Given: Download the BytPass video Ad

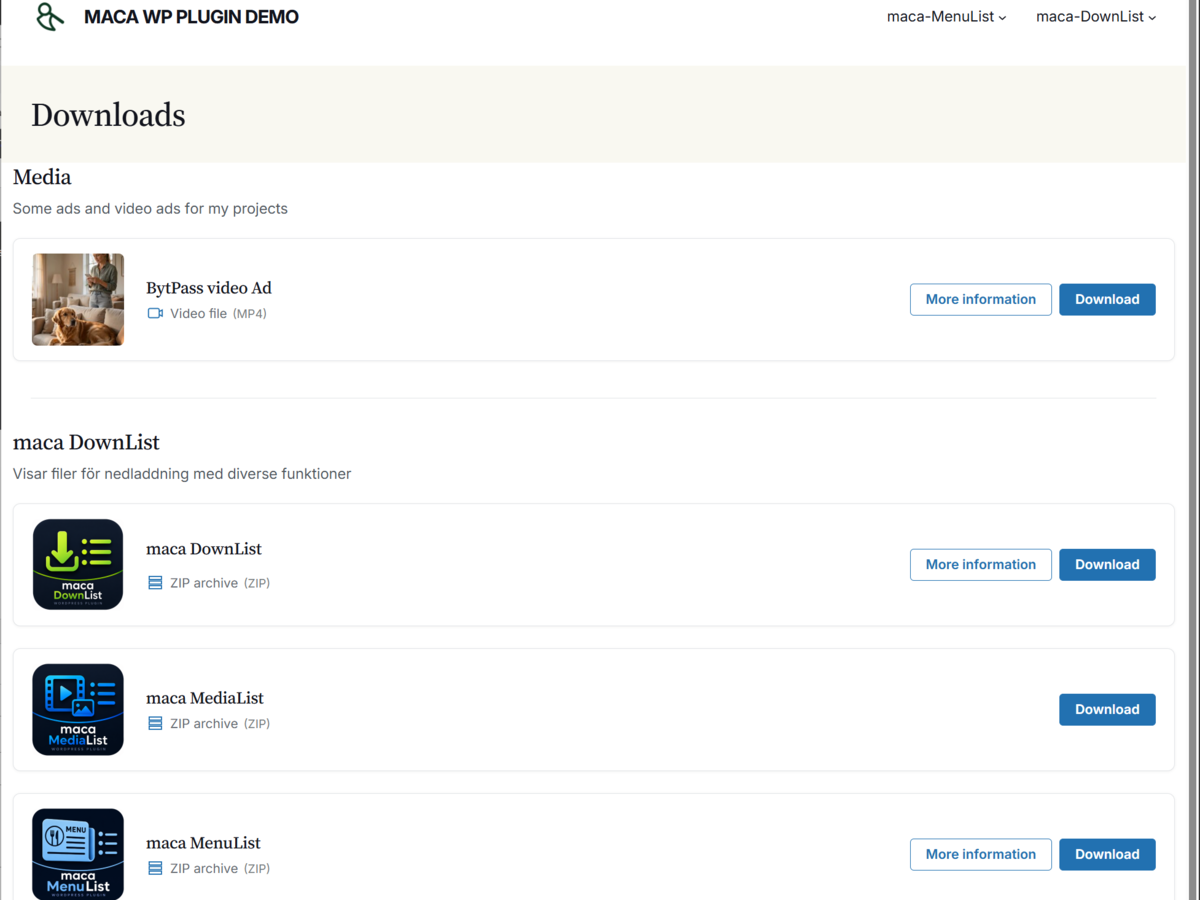Looking at the screenshot, I should [x=1107, y=299].
